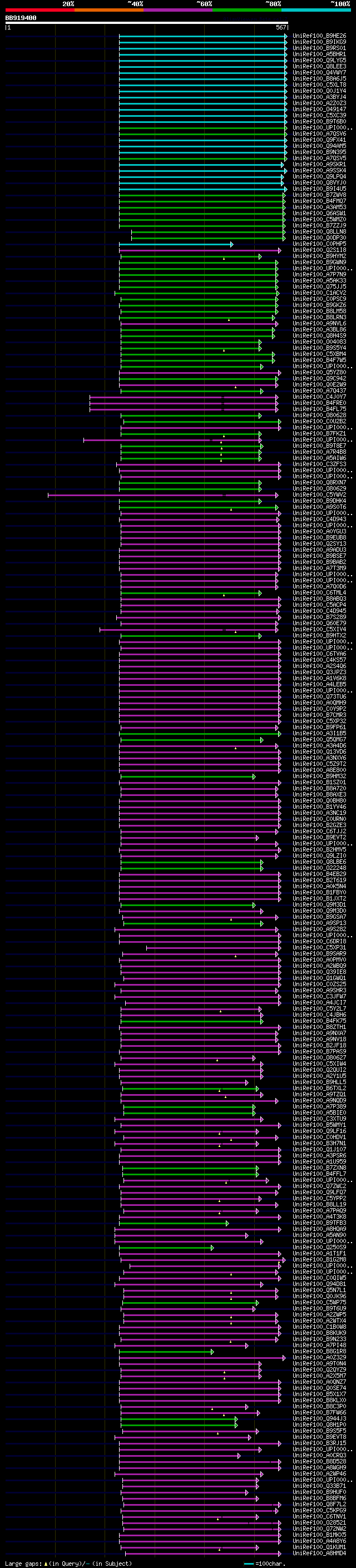Open hit UniRef100_Q8LEE3
This screenshot has width=356, height=1568.
click(x=319, y=66)
